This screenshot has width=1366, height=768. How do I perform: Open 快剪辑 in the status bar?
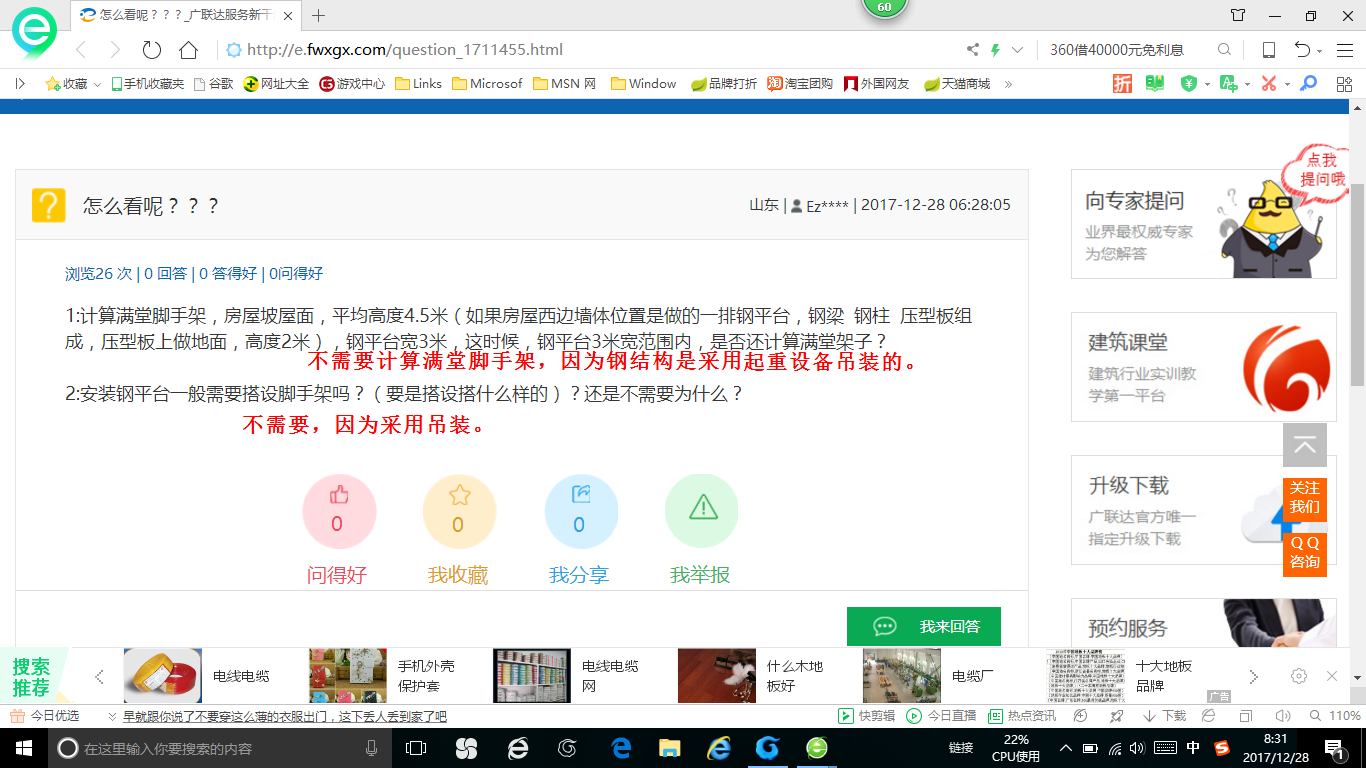867,716
